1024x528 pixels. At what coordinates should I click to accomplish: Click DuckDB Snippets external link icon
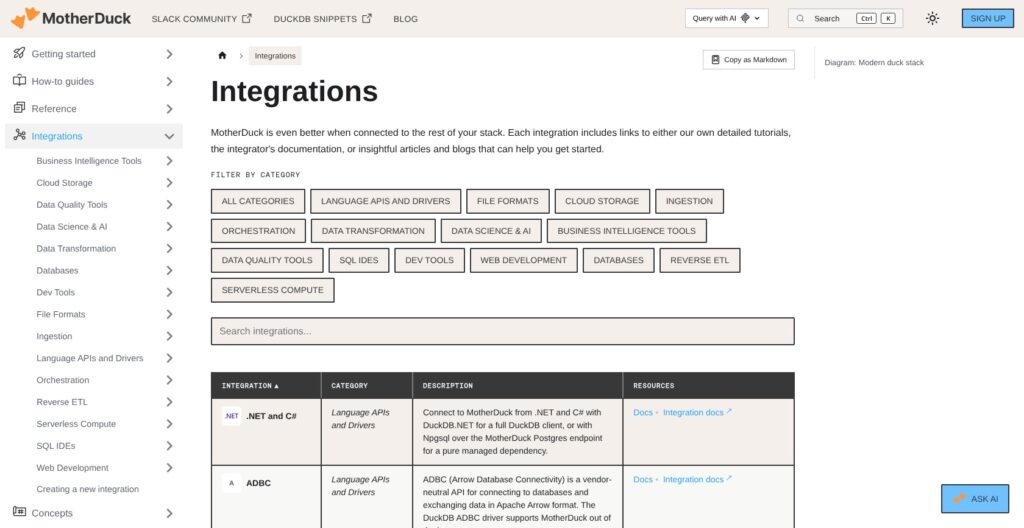(367, 18)
